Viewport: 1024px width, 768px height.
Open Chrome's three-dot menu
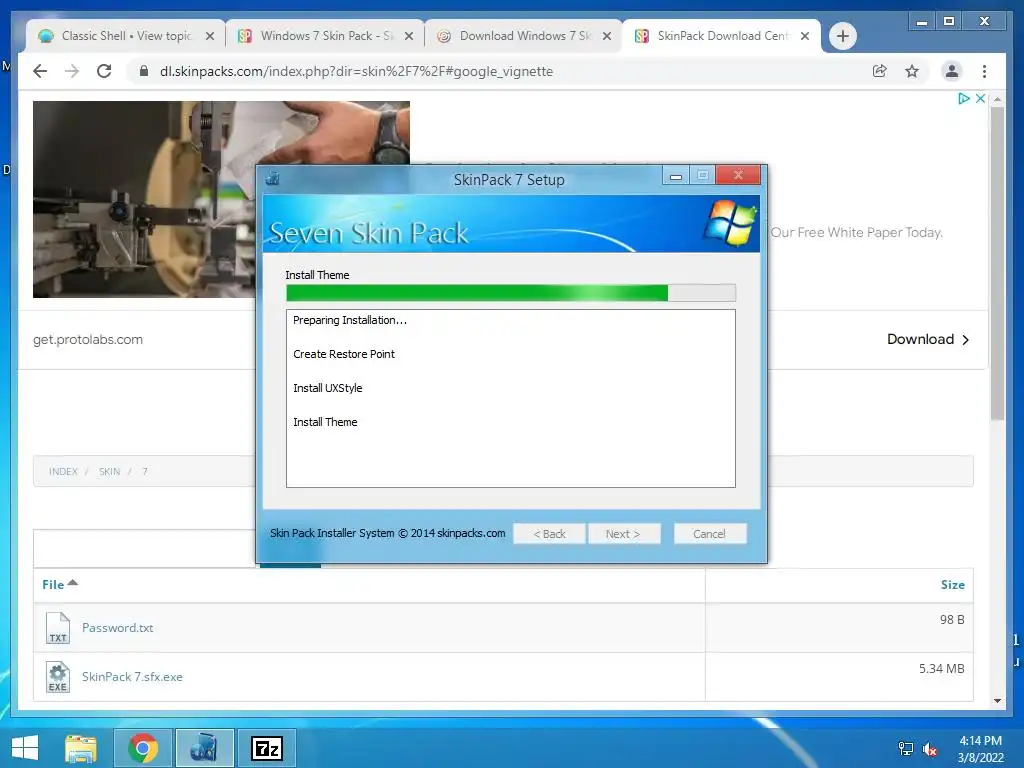984,71
